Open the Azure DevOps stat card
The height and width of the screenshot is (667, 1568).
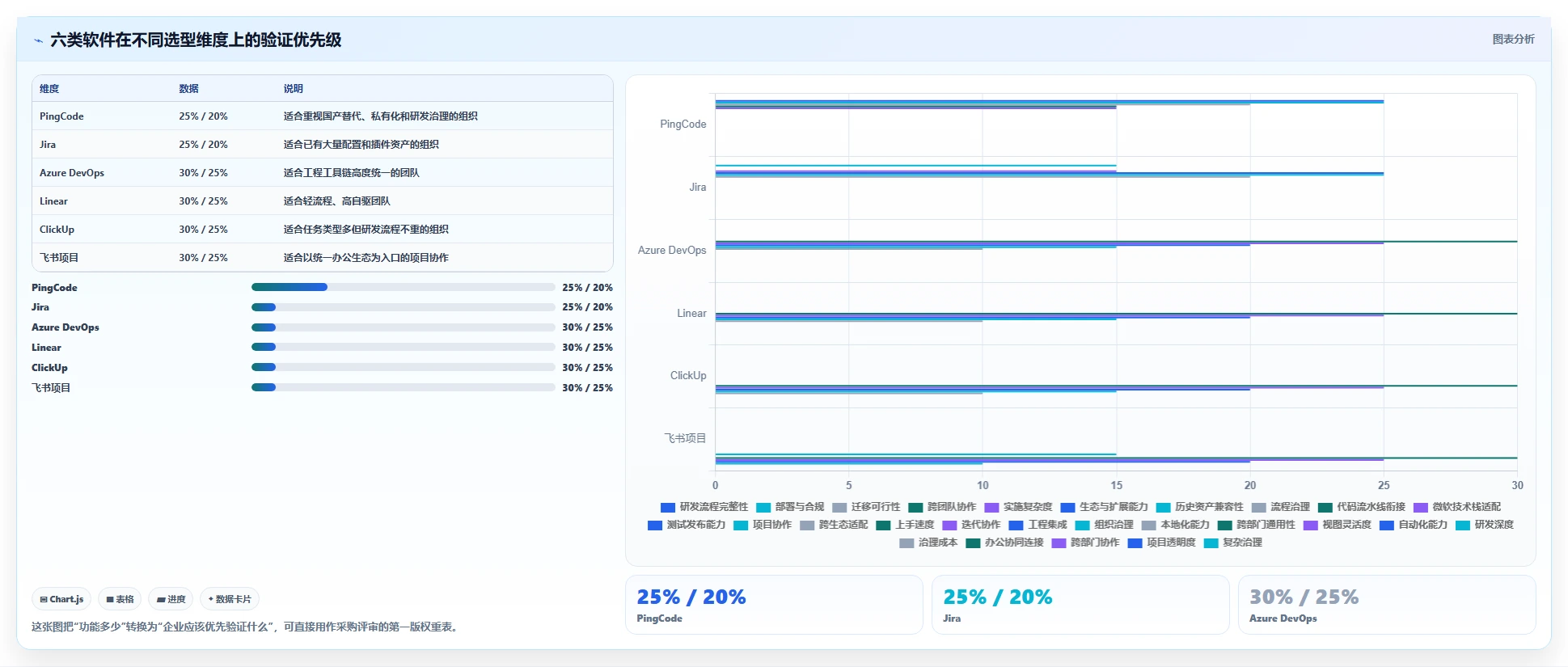pos(1387,605)
